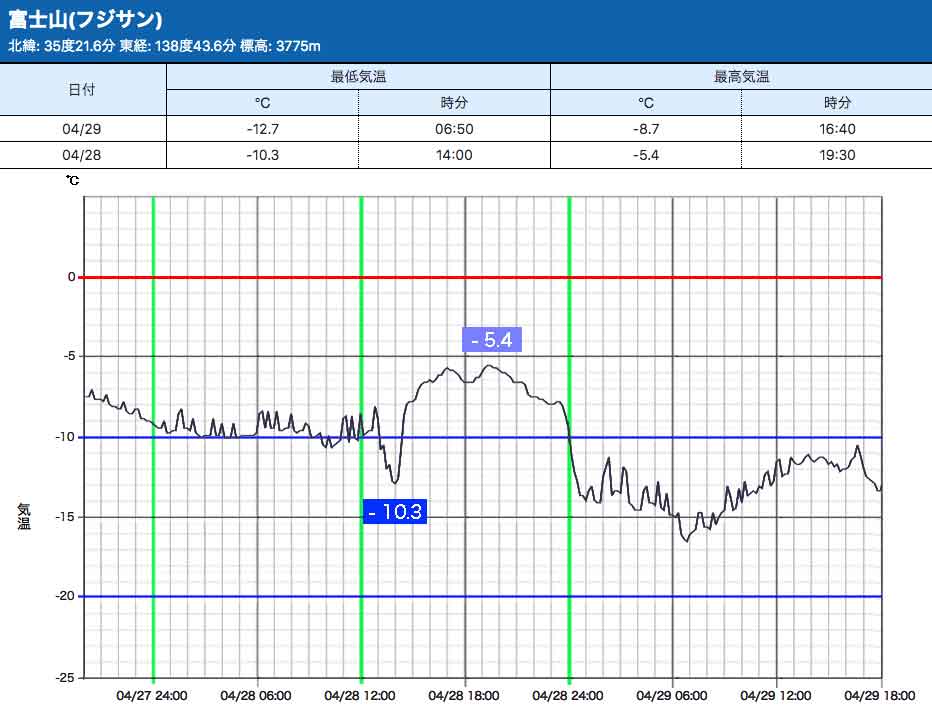Viewport: 932px width, 724px height.
Task: Click the 14:00 time cell
Action: pos(454,155)
